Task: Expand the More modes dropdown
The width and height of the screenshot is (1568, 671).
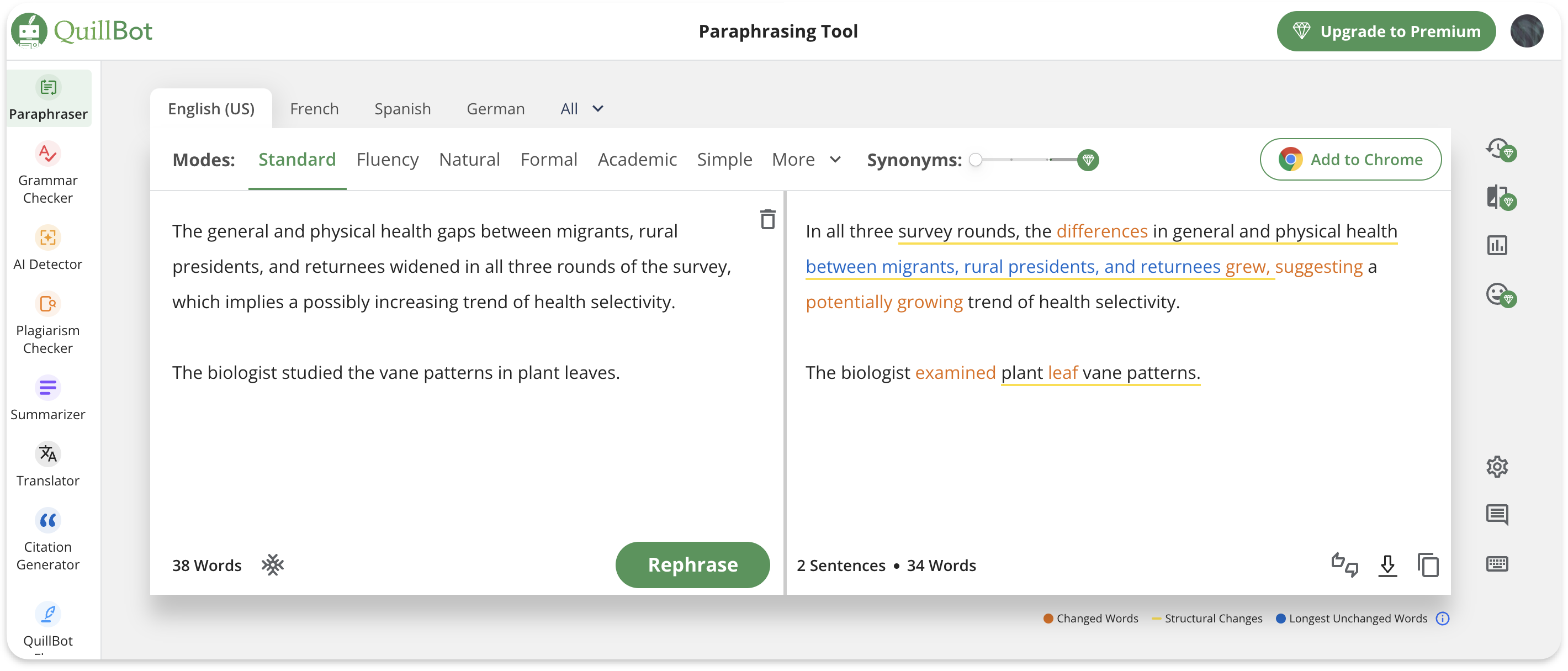Action: tap(805, 159)
